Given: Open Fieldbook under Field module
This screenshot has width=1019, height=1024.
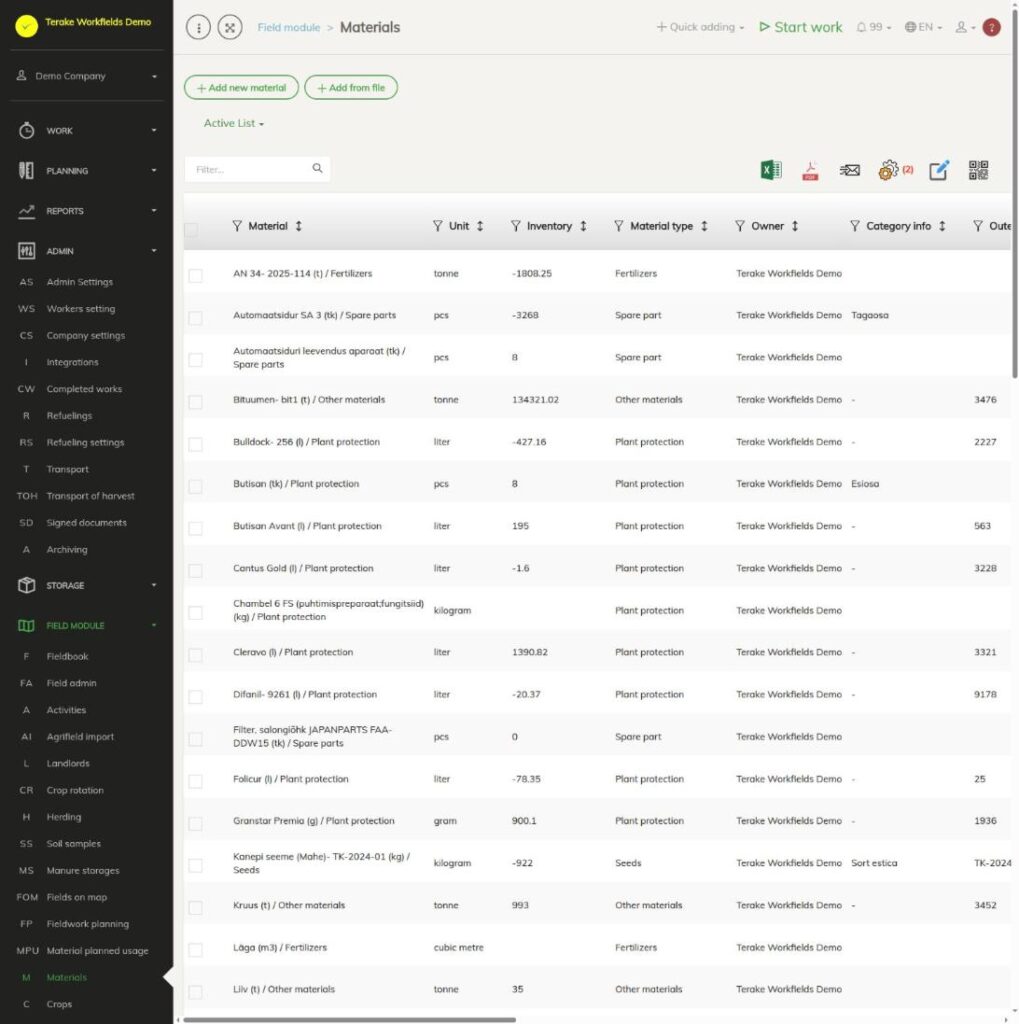Looking at the screenshot, I should click(x=67, y=656).
